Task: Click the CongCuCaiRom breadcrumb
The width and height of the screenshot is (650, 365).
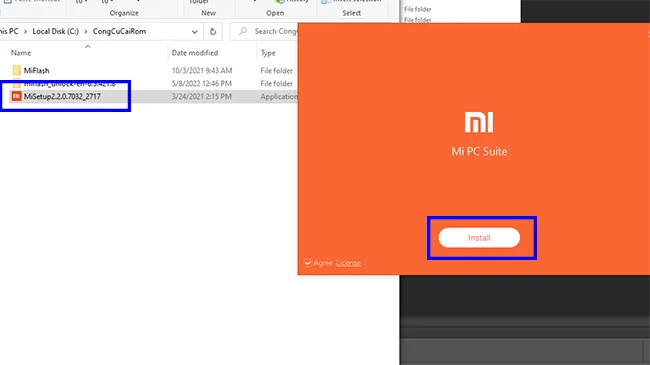Action: point(119,31)
